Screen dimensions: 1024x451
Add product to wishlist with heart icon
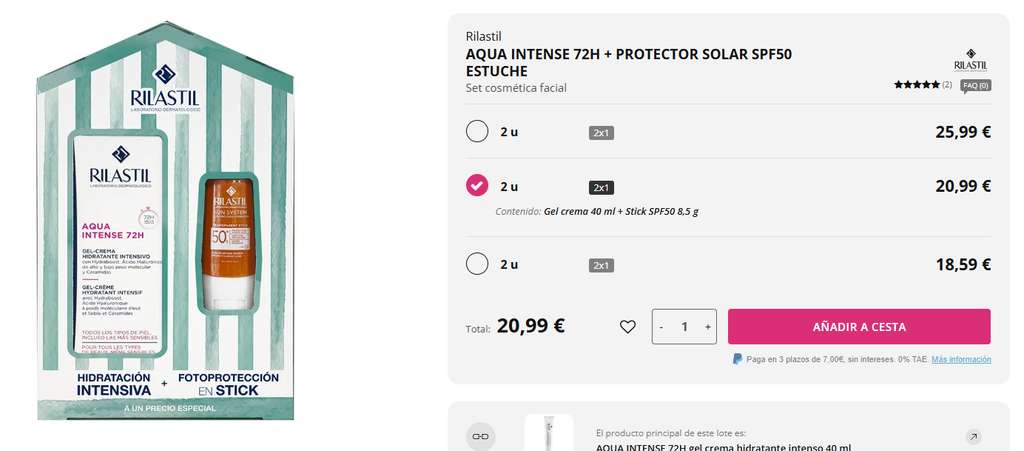(x=628, y=327)
